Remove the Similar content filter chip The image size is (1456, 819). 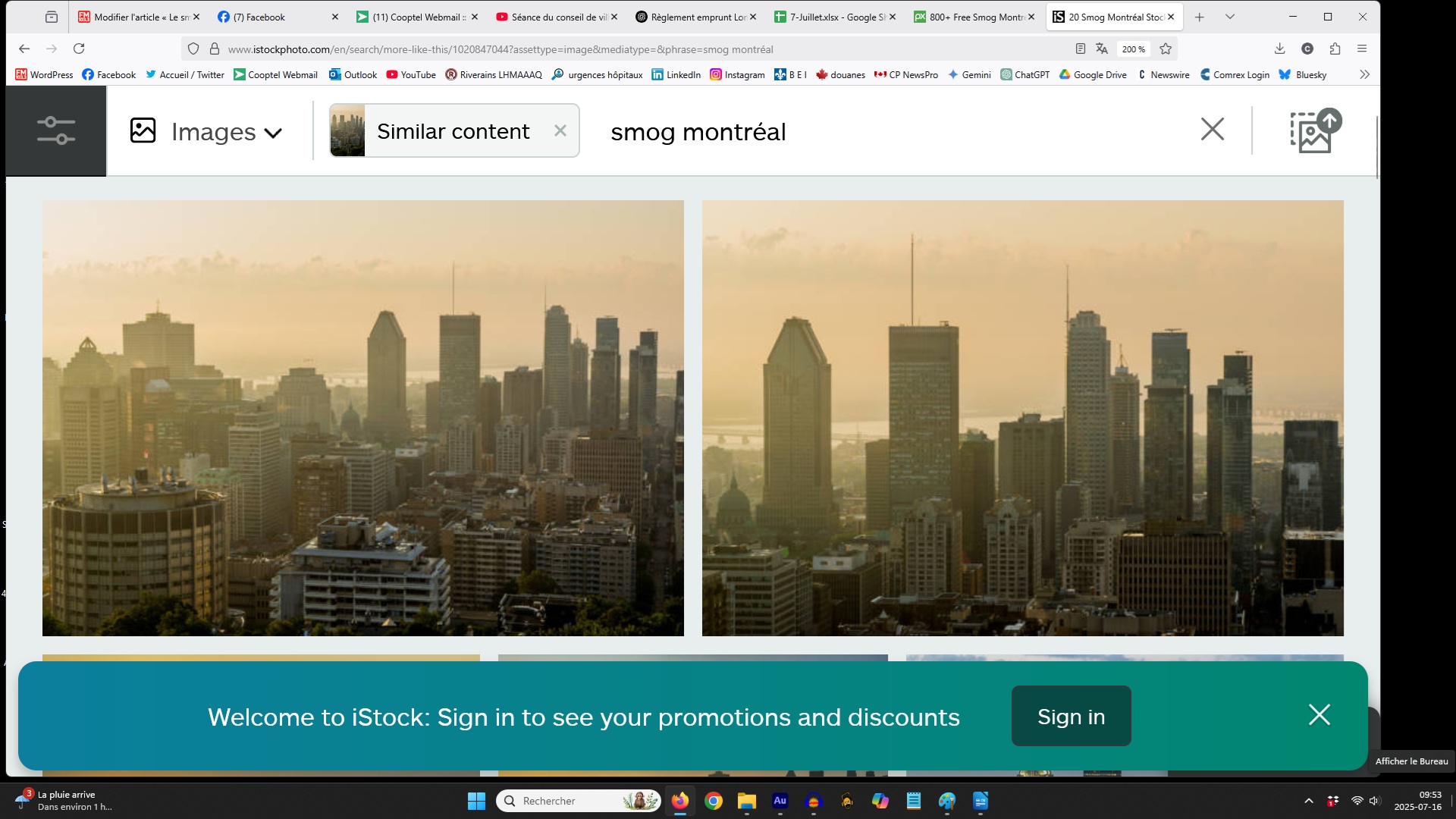click(x=560, y=130)
